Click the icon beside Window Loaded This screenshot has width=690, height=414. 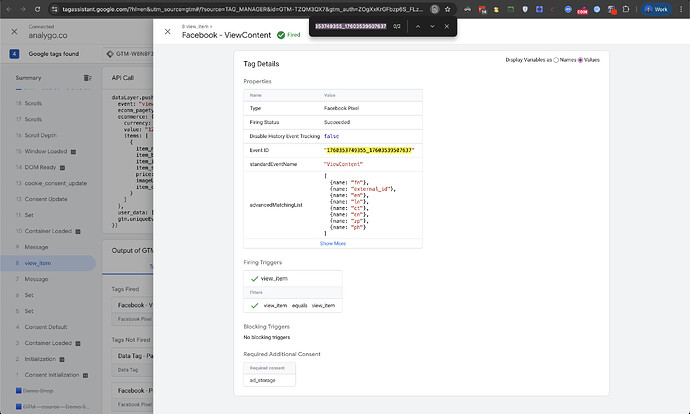(73, 152)
